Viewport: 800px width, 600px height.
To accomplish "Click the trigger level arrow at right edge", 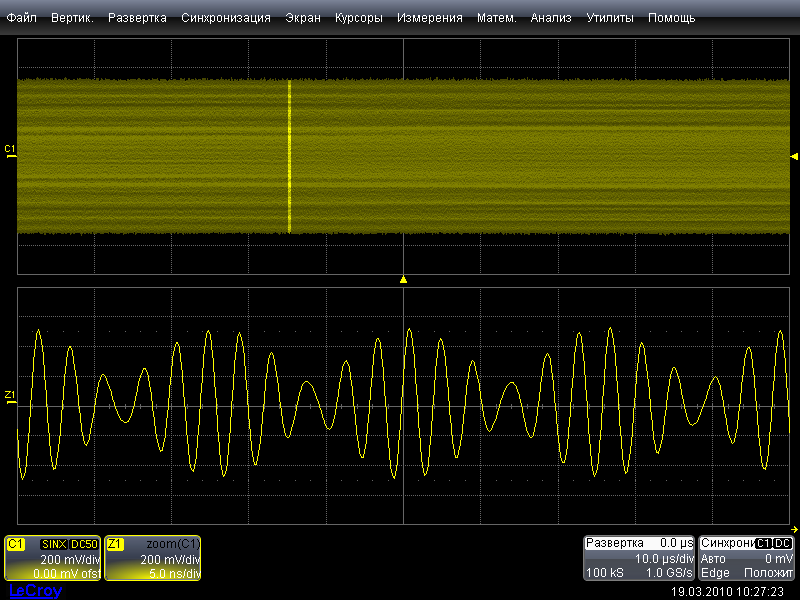I will [795, 156].
